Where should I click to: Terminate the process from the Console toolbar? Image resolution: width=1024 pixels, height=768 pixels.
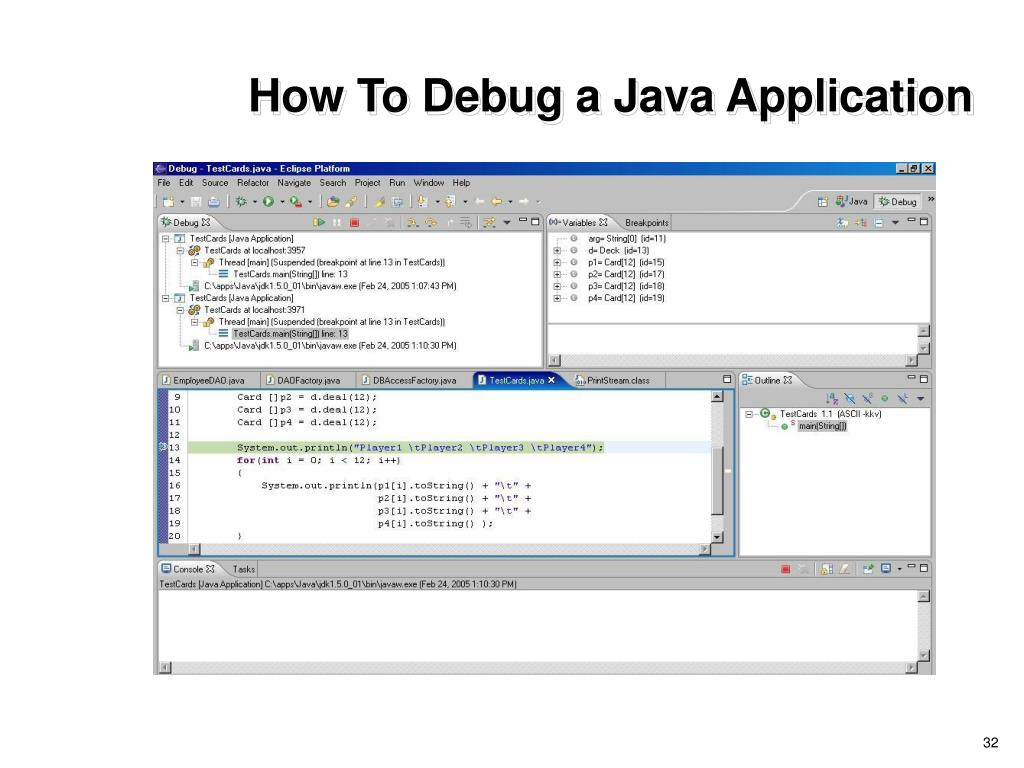(785, 569)
